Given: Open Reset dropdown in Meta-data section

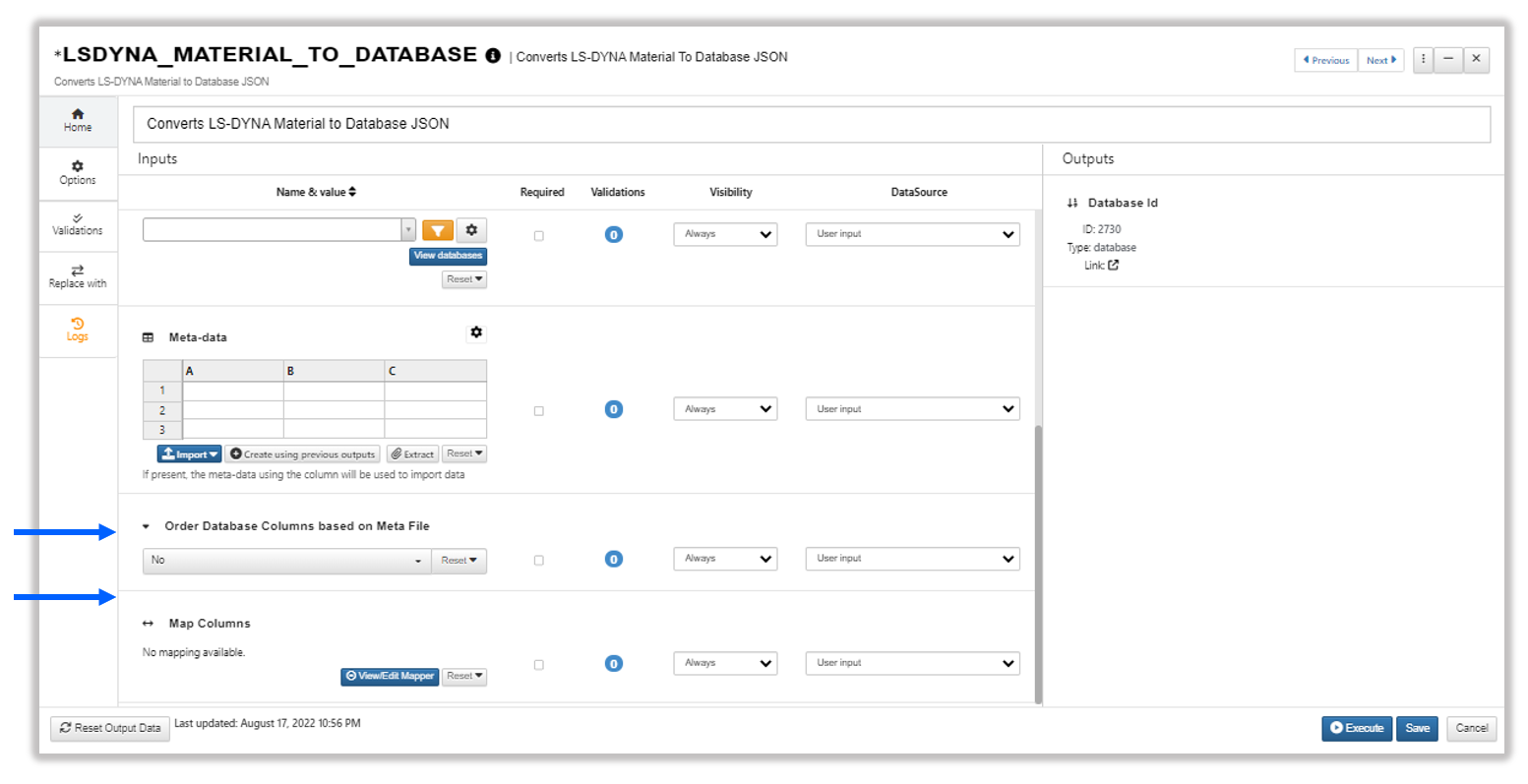Looking at the screenshot, I should [x=464, y=454].
